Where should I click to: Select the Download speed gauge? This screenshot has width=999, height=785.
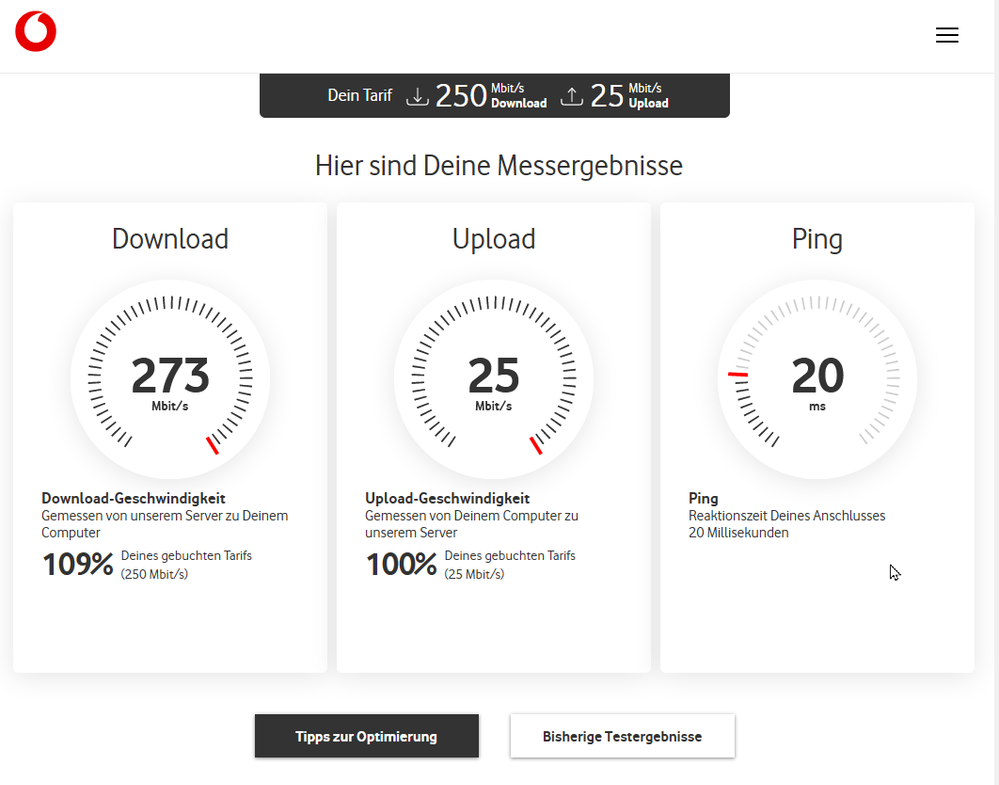tap(169, 379)
